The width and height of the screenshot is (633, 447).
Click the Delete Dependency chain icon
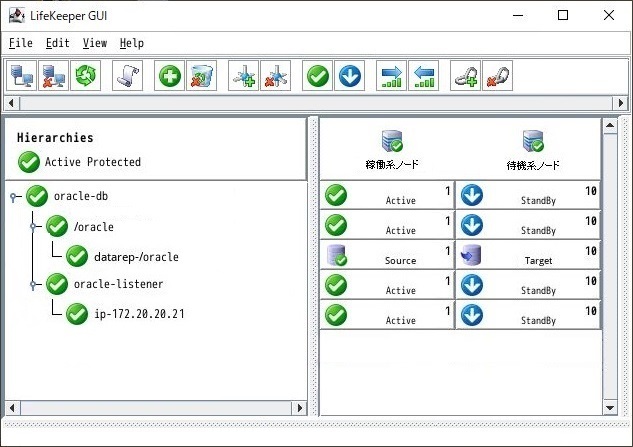[498, 76]
